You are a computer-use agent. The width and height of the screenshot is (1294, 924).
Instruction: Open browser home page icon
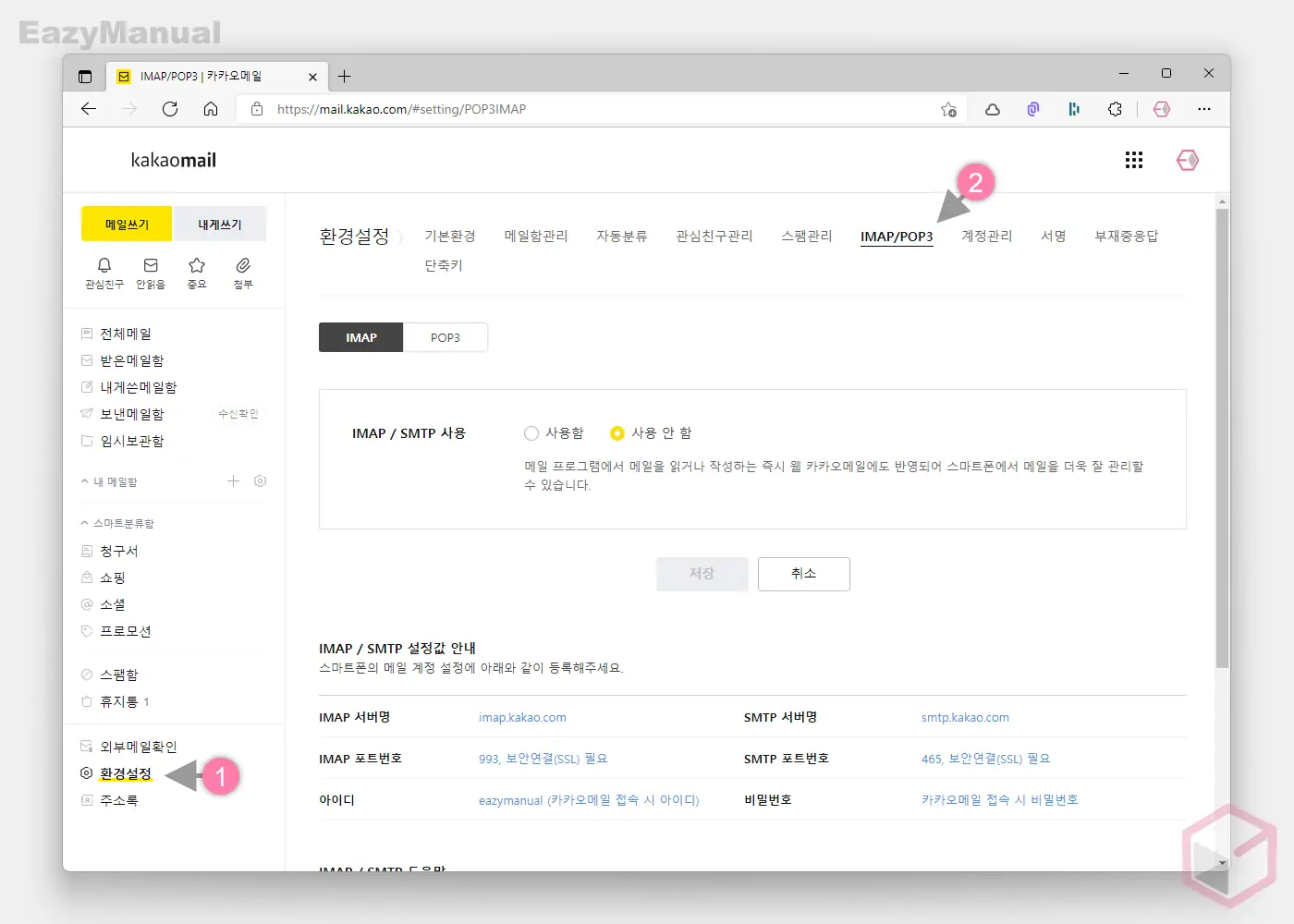(x=211, y=109)
